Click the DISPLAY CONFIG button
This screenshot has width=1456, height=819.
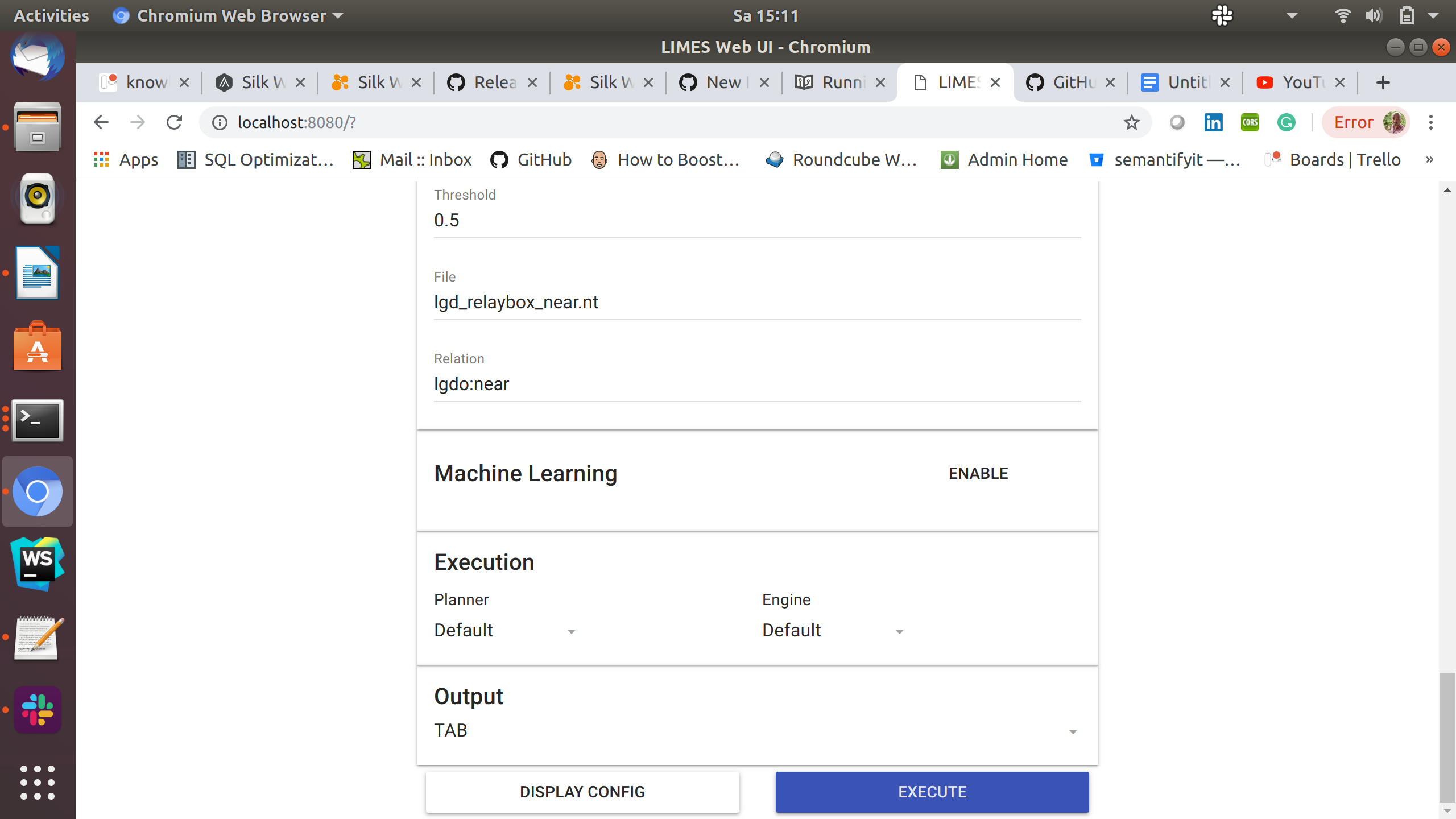[582, 792]
